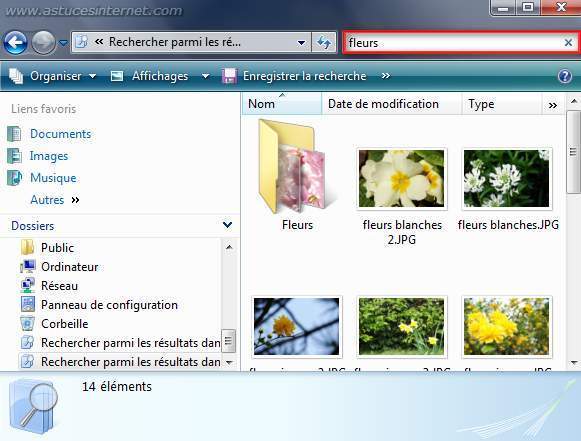Select the dense yellow blossoms thumbnail
The width and height of the screenshot is (581, 441).
[507, 326]
